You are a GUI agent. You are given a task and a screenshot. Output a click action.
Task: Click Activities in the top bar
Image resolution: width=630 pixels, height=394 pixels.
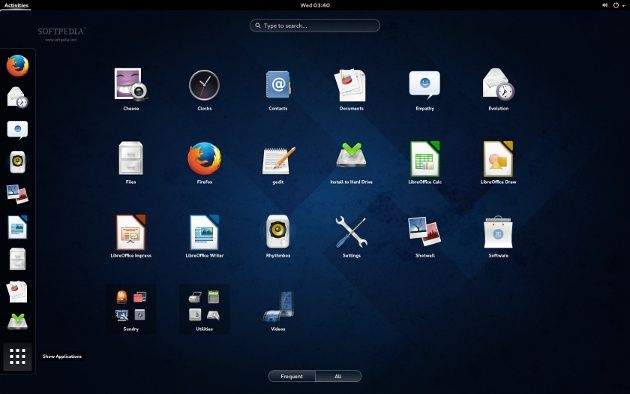[16, 5]
